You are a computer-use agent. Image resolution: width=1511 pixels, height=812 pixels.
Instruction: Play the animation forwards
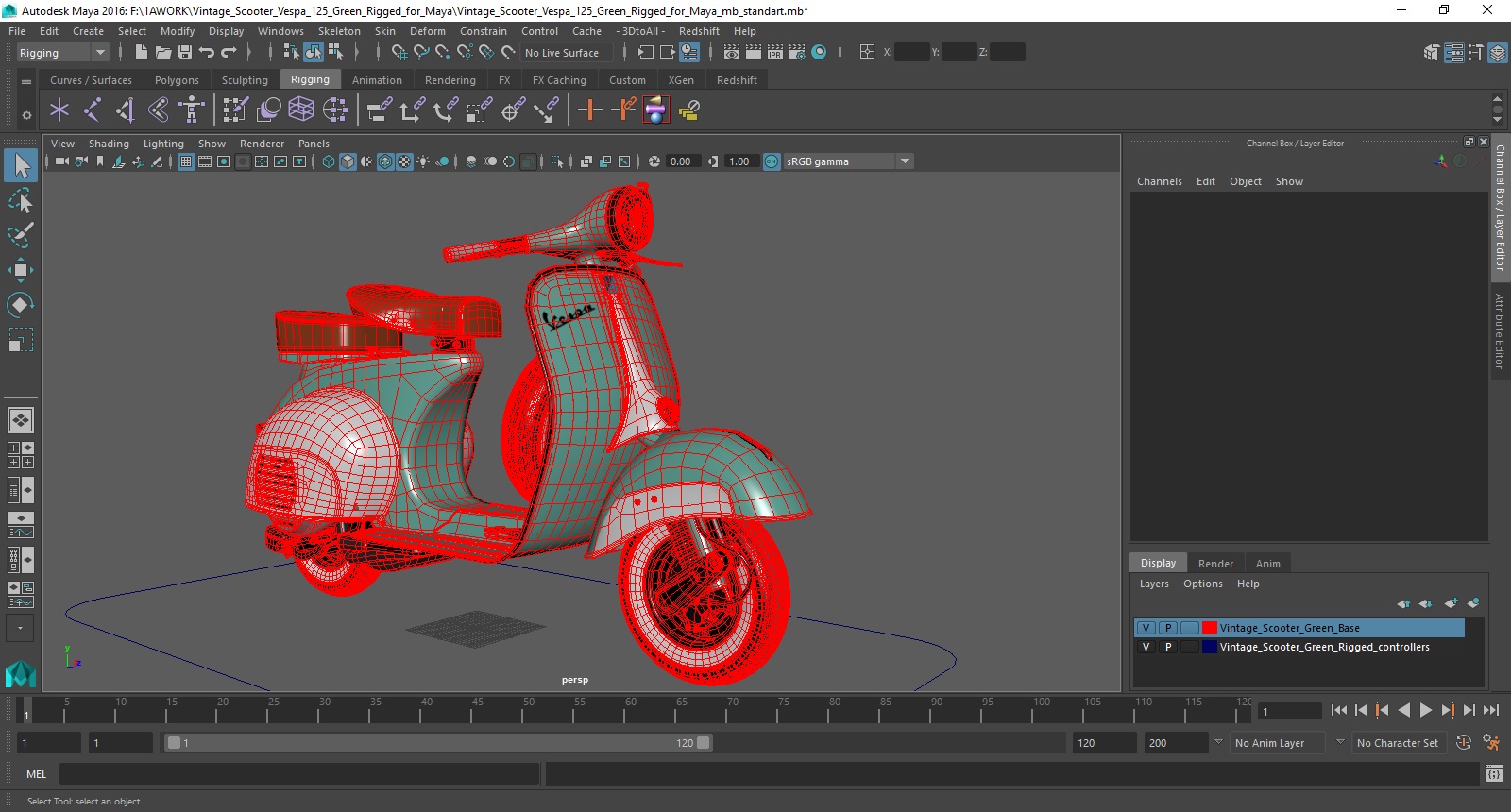(x=1426, y=710)
